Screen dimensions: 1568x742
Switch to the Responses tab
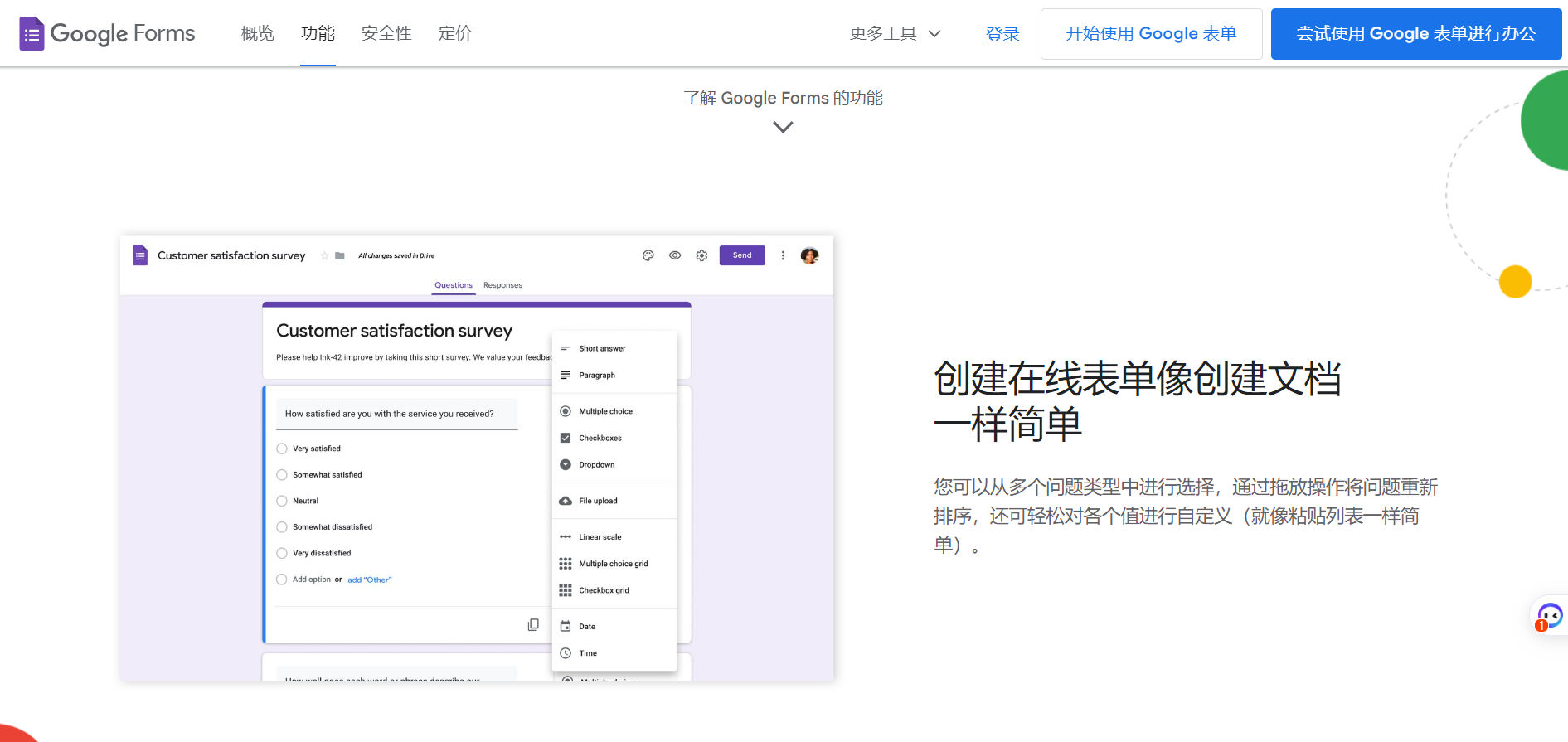(x=503, y=285)
